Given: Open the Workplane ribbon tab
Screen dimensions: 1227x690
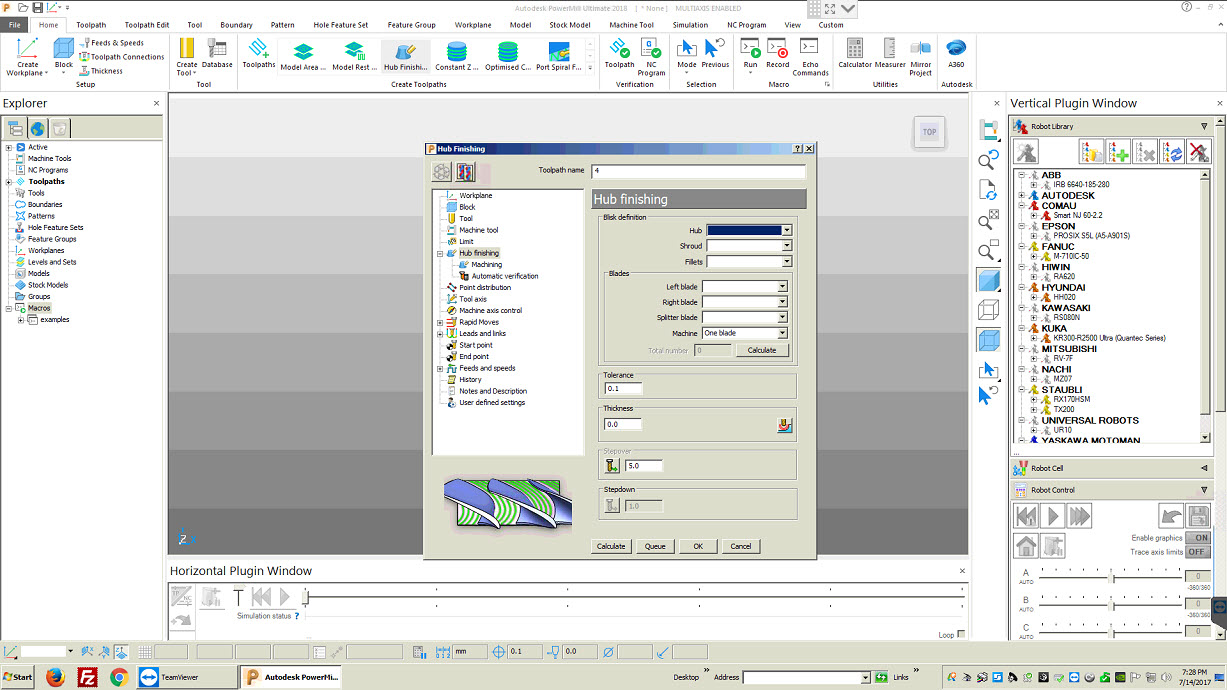Looking at the screenshot, I should [473, 25].
